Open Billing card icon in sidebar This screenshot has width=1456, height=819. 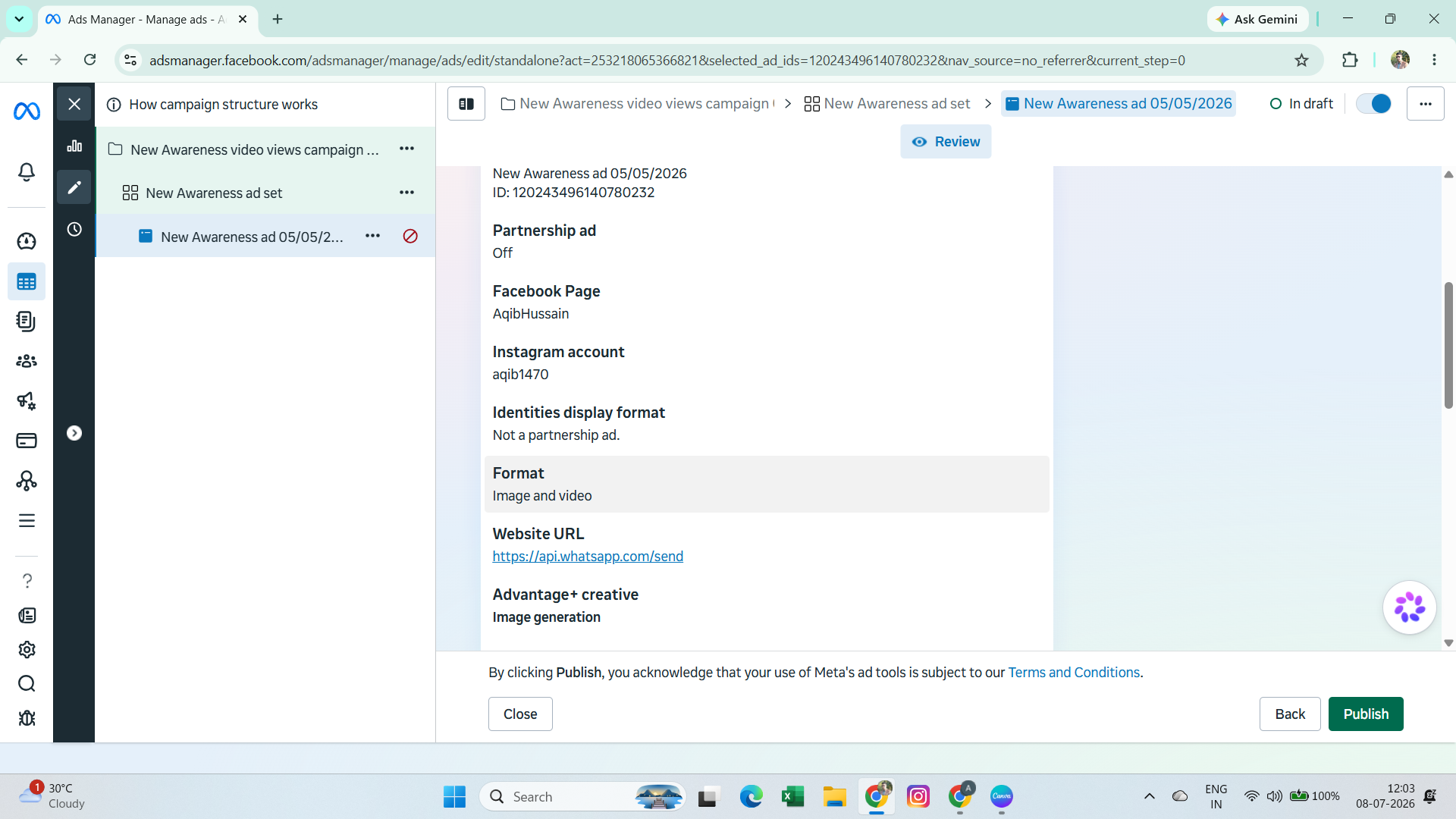(x=27, y=441)
